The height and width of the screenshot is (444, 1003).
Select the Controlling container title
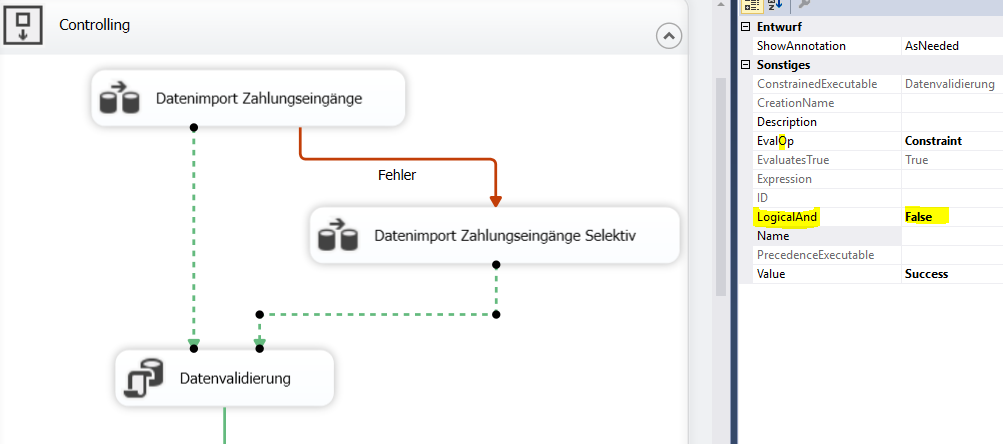click(x=95, y=25)
